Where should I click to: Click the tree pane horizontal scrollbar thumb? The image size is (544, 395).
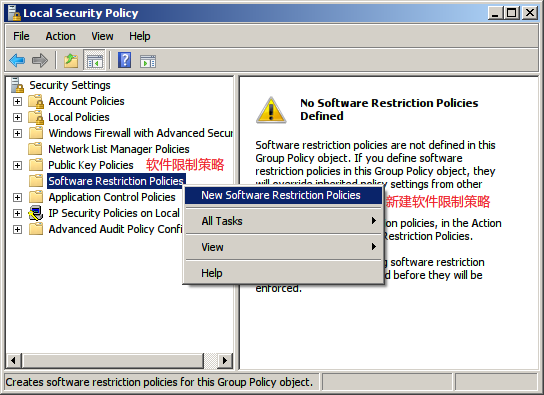click(113, 361)
